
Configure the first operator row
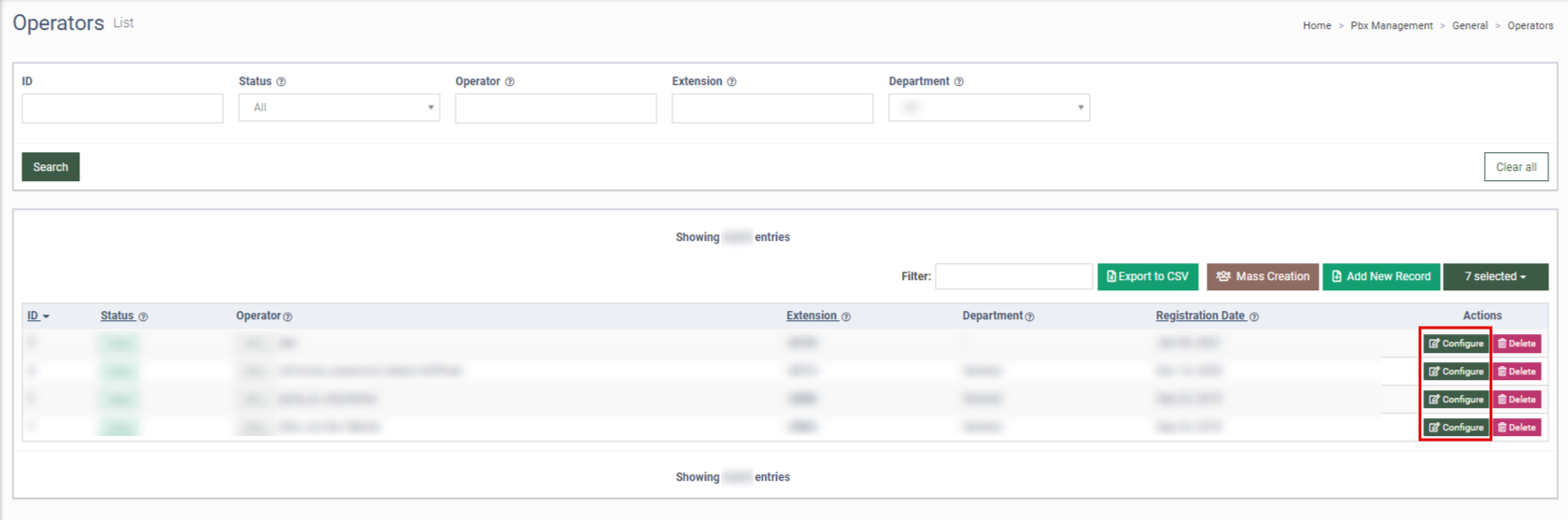pyautogui.click(x=1456, y=344)
